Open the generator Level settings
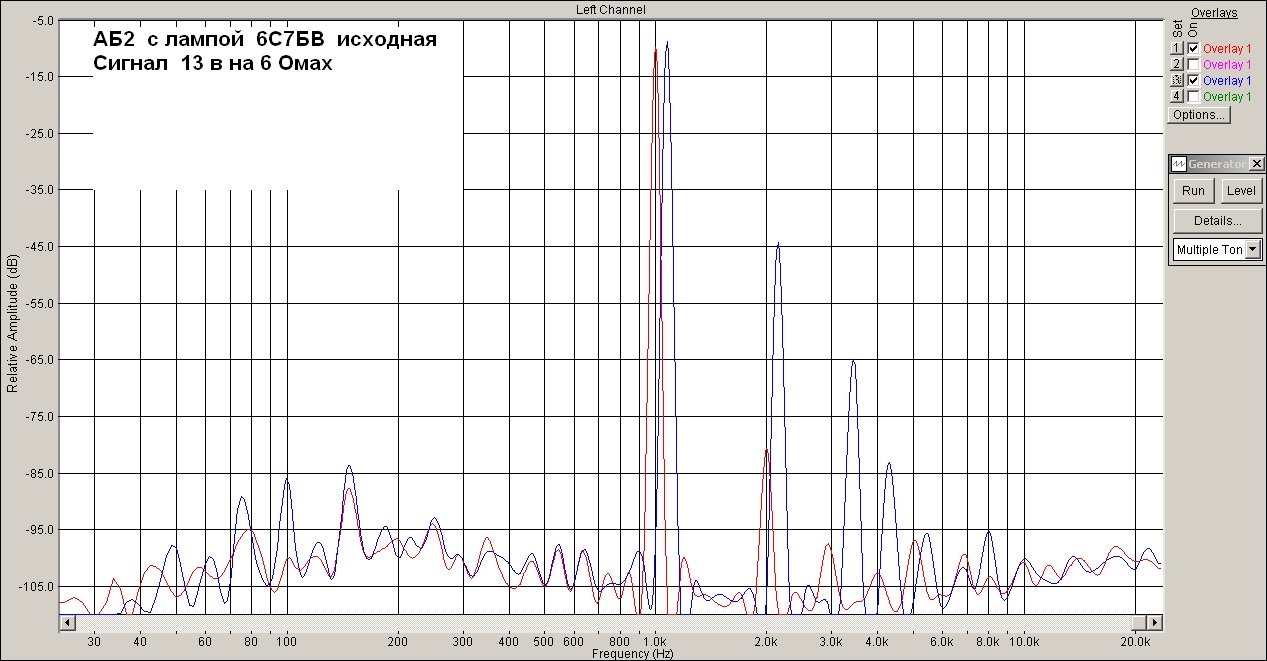Screen dimensions: 1267x661 tap(1241, 191)
